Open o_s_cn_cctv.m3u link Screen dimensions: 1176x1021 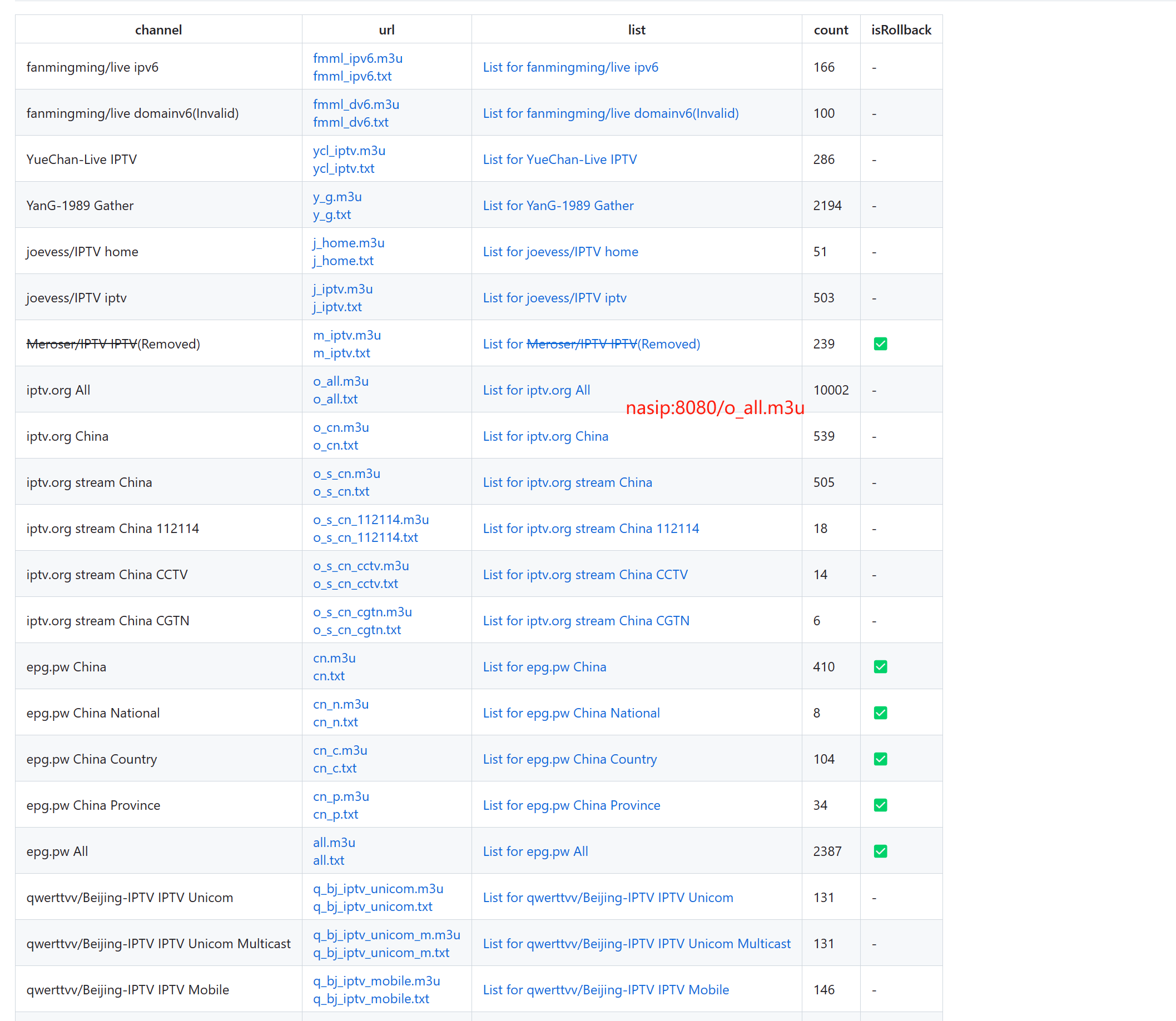pyautogui.click(x=361, y=566)
